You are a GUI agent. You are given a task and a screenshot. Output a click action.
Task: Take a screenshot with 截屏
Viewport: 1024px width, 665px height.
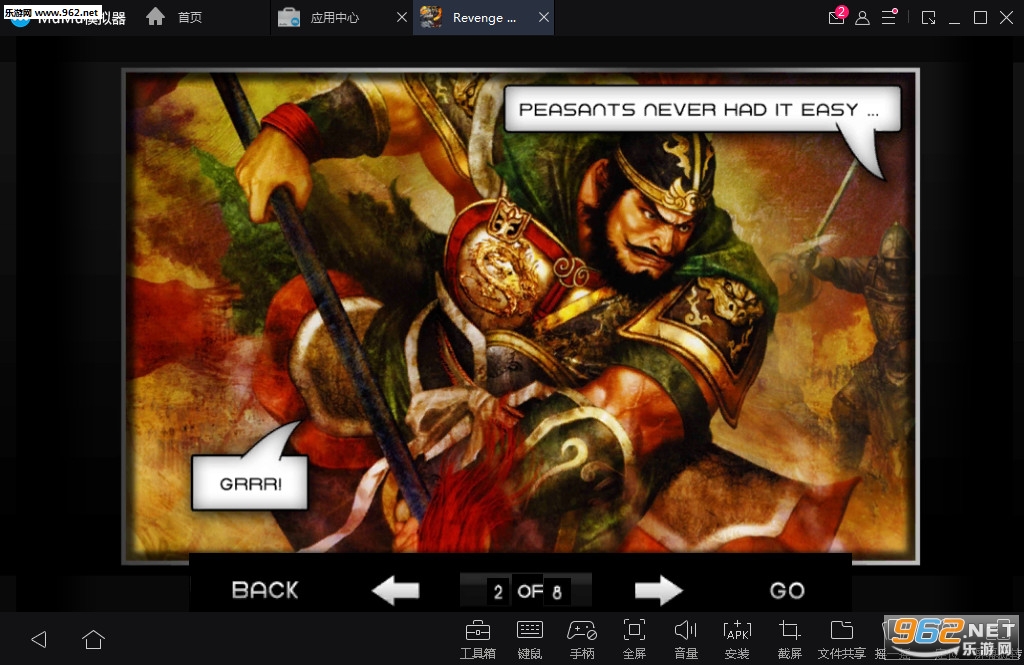coord(789,638)
